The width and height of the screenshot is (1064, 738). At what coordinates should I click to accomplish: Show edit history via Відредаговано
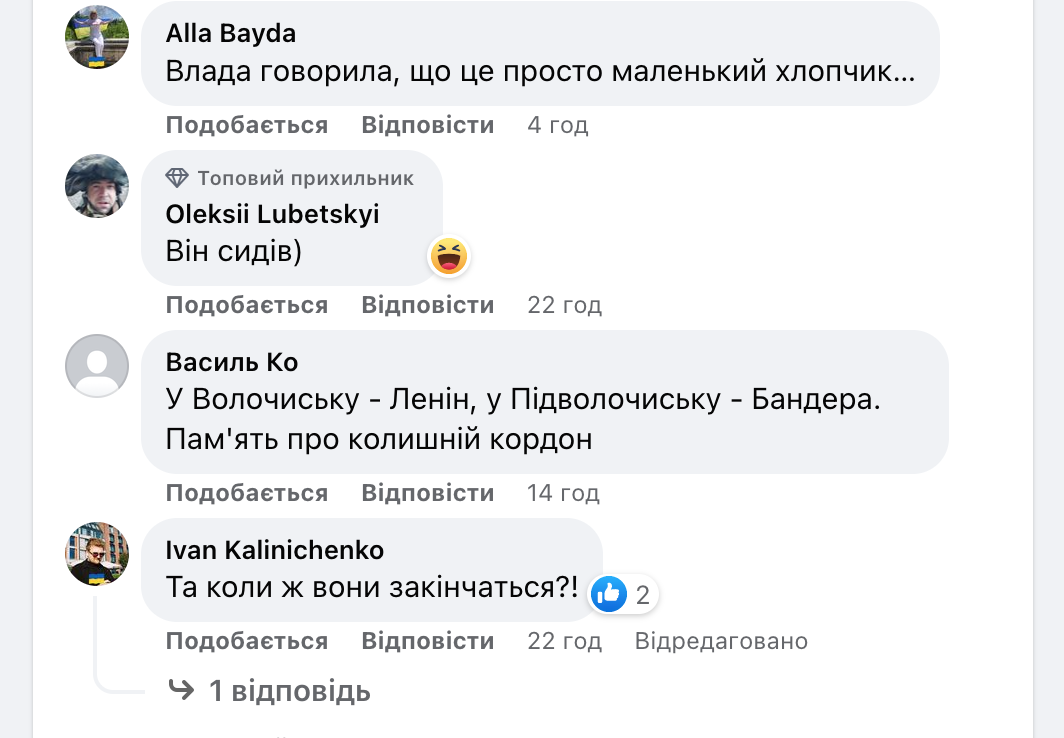721,641
